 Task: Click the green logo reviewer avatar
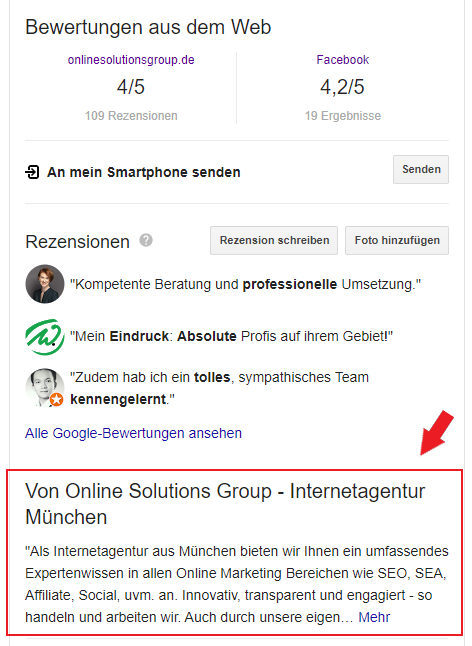45,337
